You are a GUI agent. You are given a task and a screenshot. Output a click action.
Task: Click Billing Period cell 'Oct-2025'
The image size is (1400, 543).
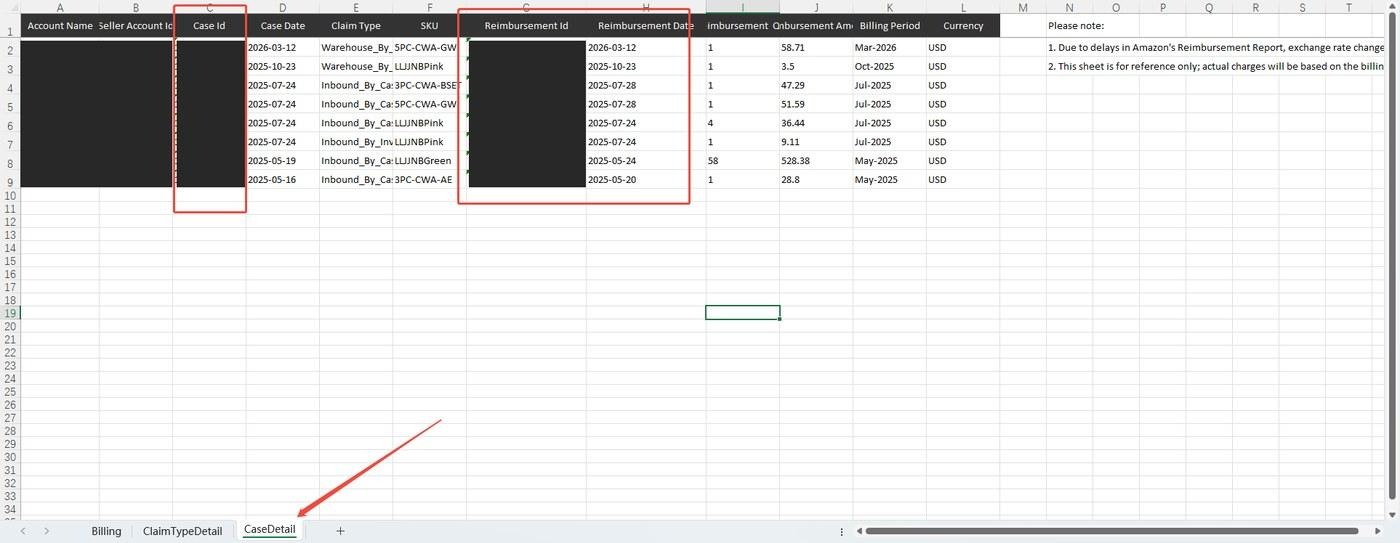pyautogui.click(x=889, y=66)
